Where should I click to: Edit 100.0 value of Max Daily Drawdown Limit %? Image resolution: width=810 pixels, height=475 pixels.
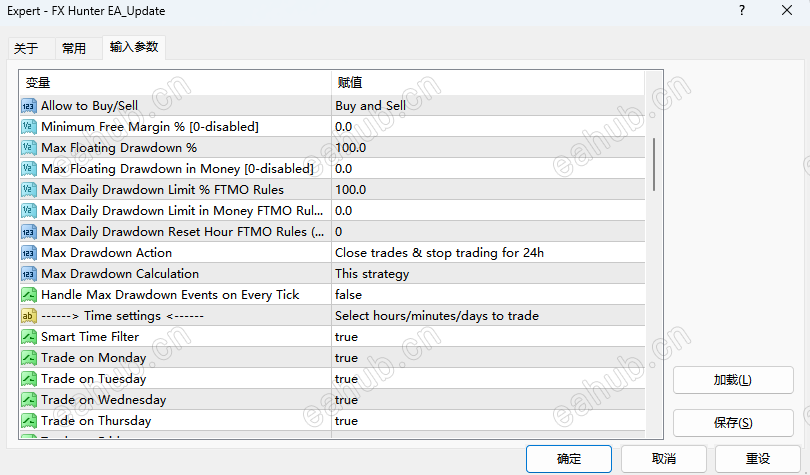(x=350, y=189)
